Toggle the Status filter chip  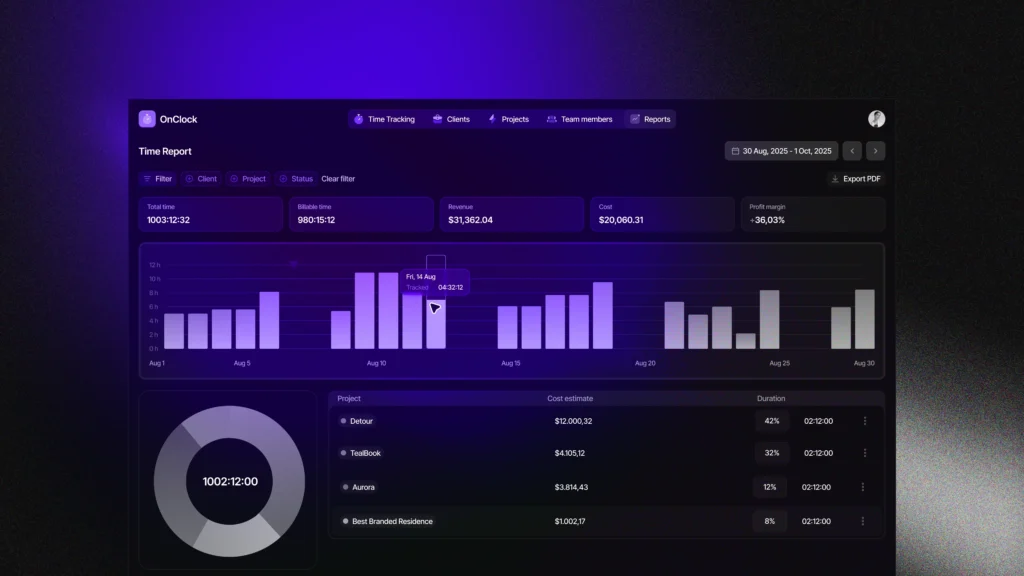(296, 179)
